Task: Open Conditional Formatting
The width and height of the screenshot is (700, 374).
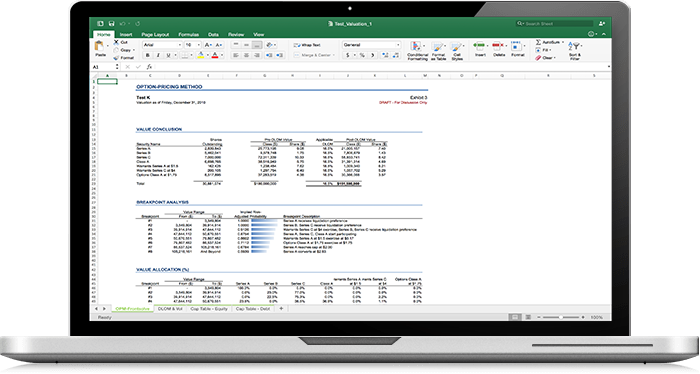Action: click(x=417, y=50)
